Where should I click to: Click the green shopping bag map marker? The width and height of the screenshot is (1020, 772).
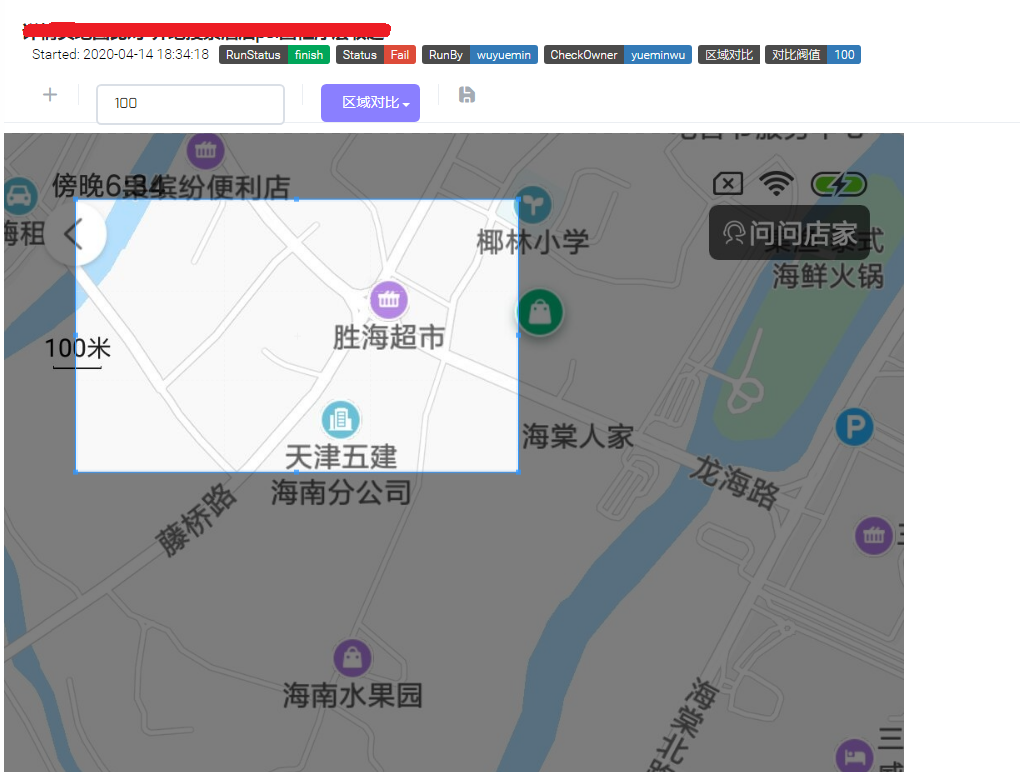click(x=540, y=313)
